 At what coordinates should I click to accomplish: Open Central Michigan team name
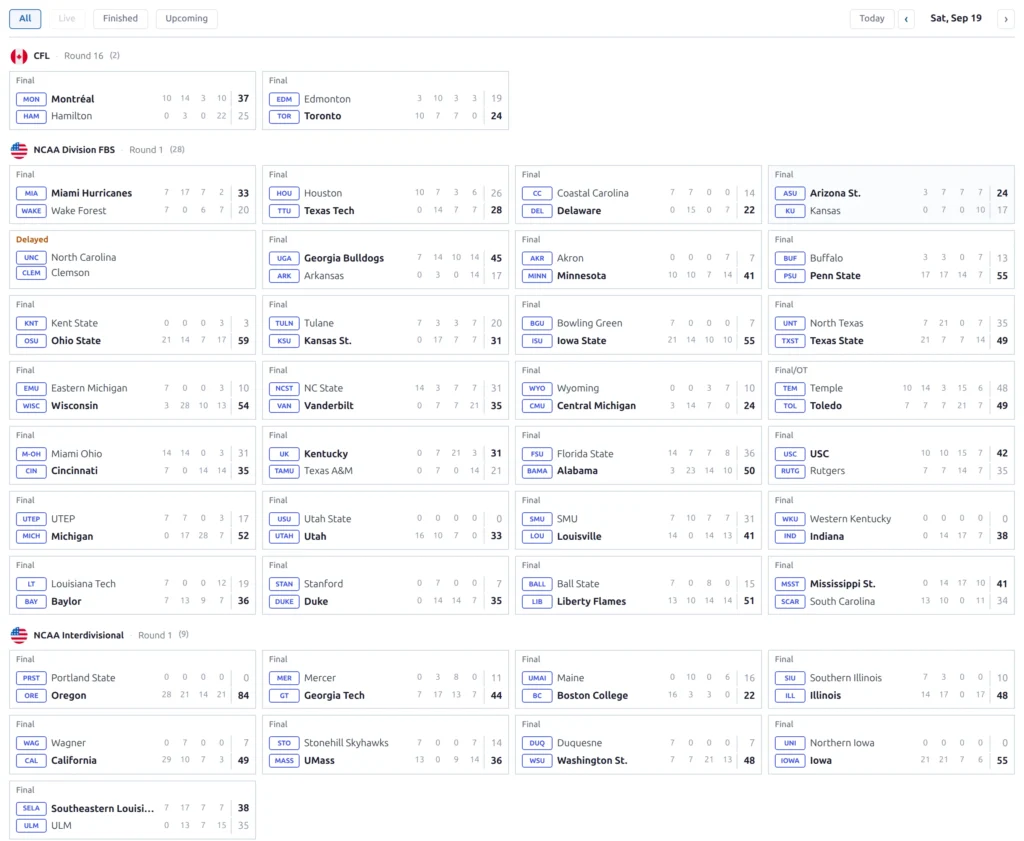[596, 405]
